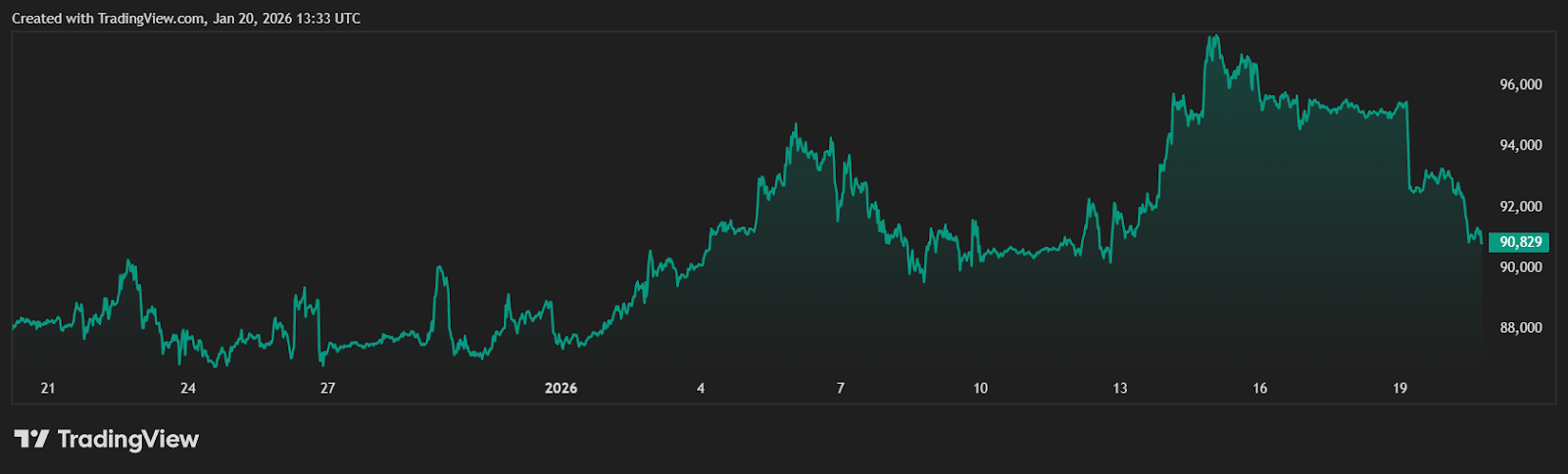
Task: Click the 90,000 price axis label
Action: pyautogui.click(x=1520, y=267)
